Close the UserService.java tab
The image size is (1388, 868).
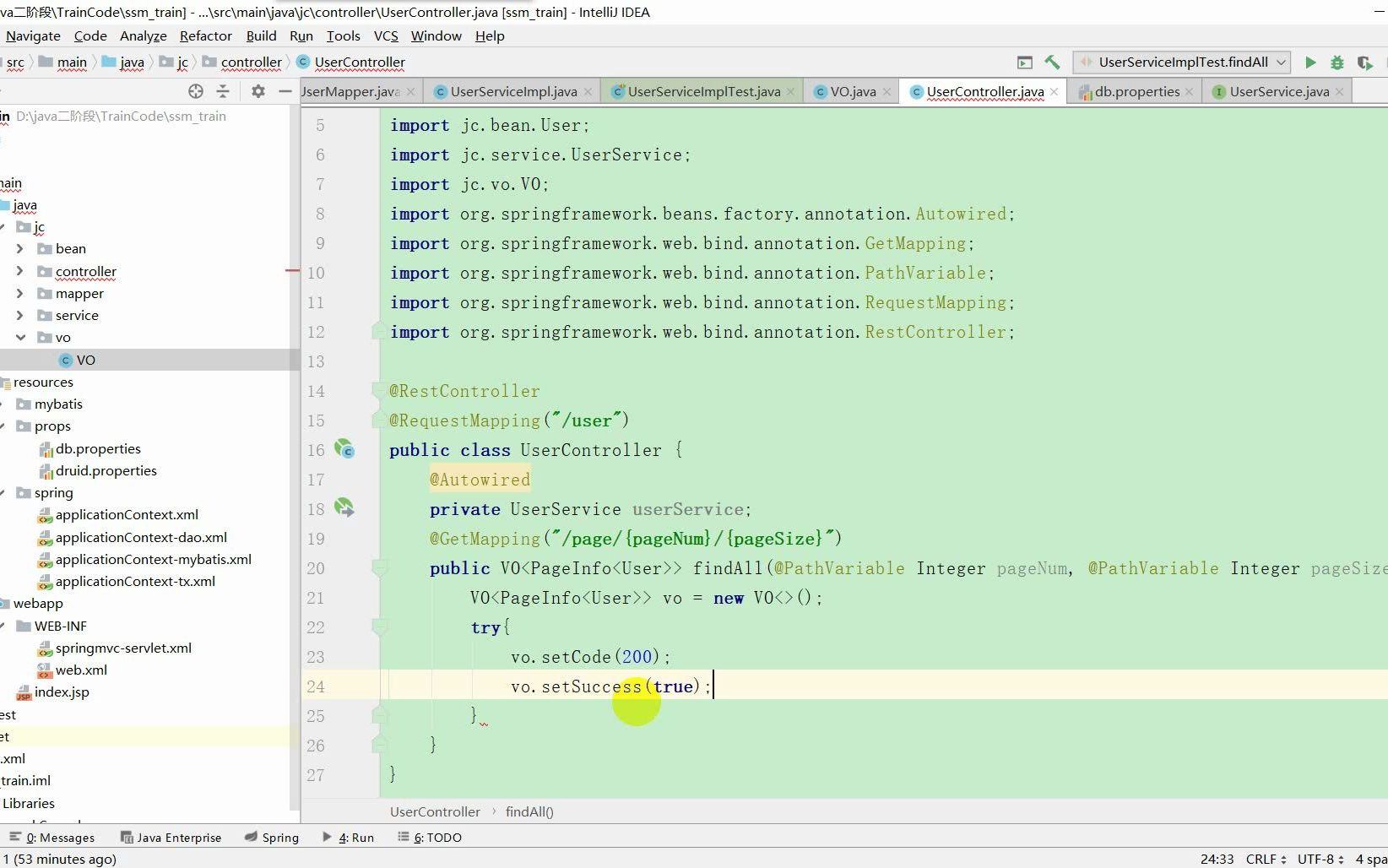tap(1339, 92)
